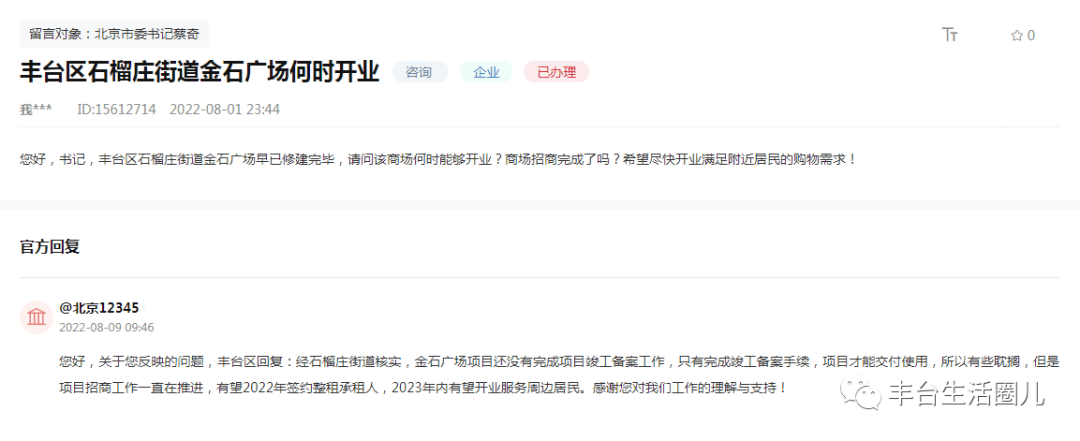
Task: Select the official reply paragraph from 丰台区
Action: (559, 374)
